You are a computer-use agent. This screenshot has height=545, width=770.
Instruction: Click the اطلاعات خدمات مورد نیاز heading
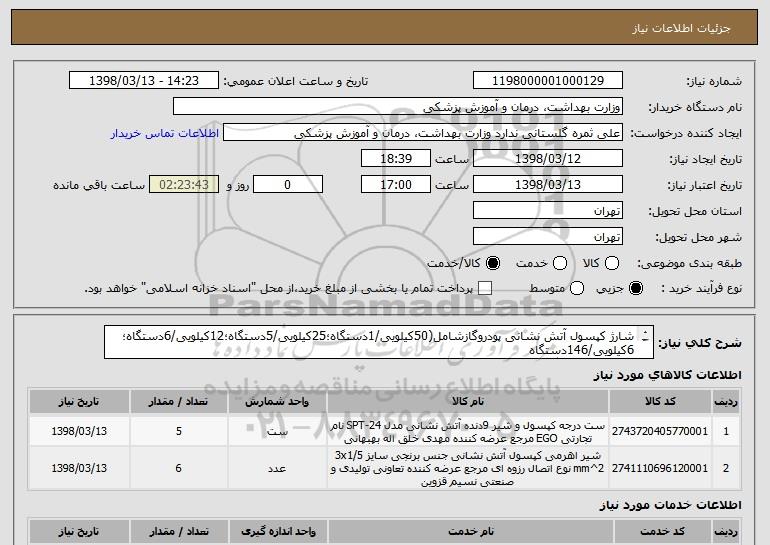[670, 505]
